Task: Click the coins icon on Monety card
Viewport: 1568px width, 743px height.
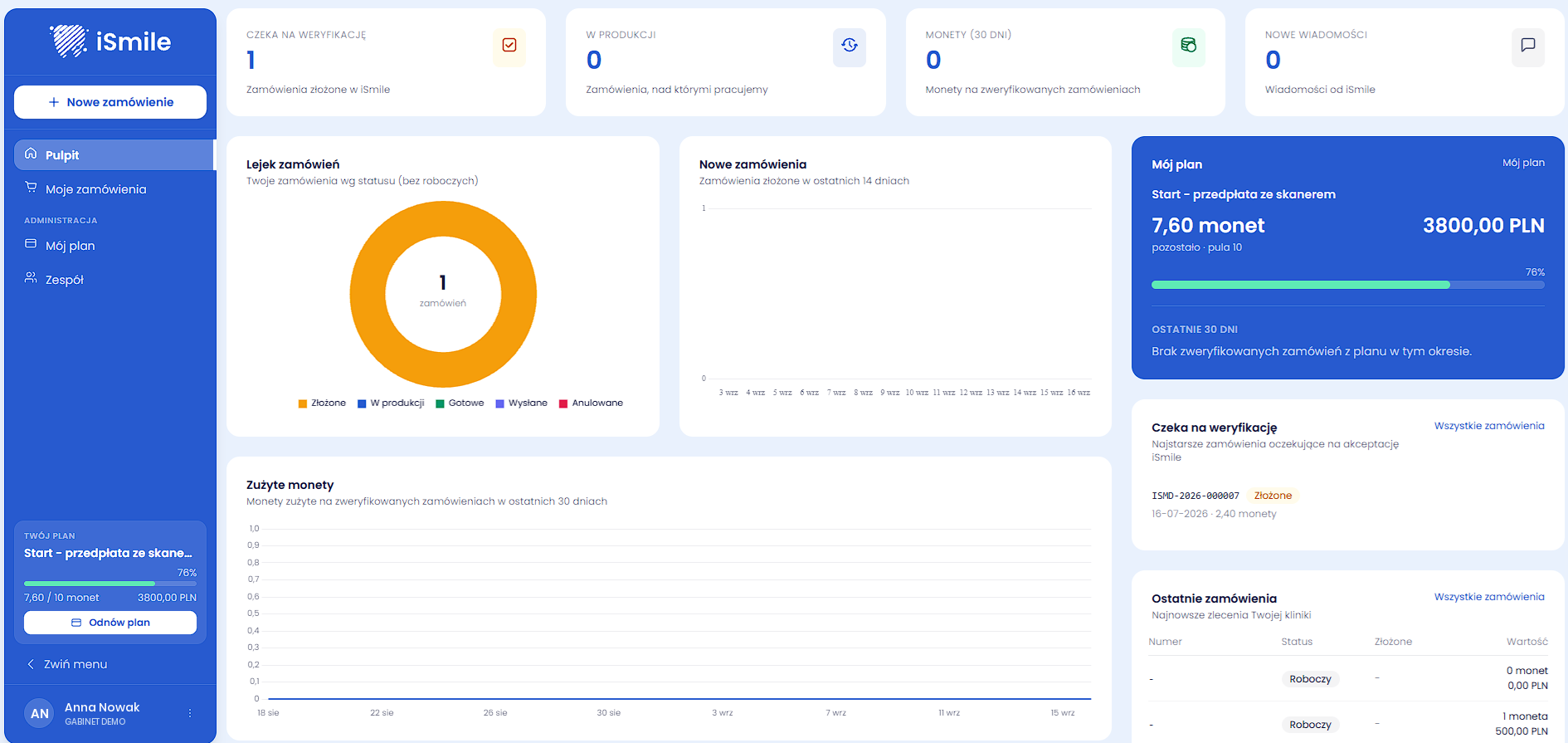Action: click(1189, 45)
